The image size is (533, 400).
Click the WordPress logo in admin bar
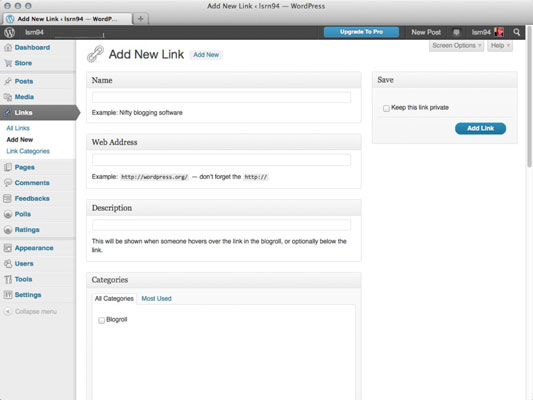(x=10, y=32)
